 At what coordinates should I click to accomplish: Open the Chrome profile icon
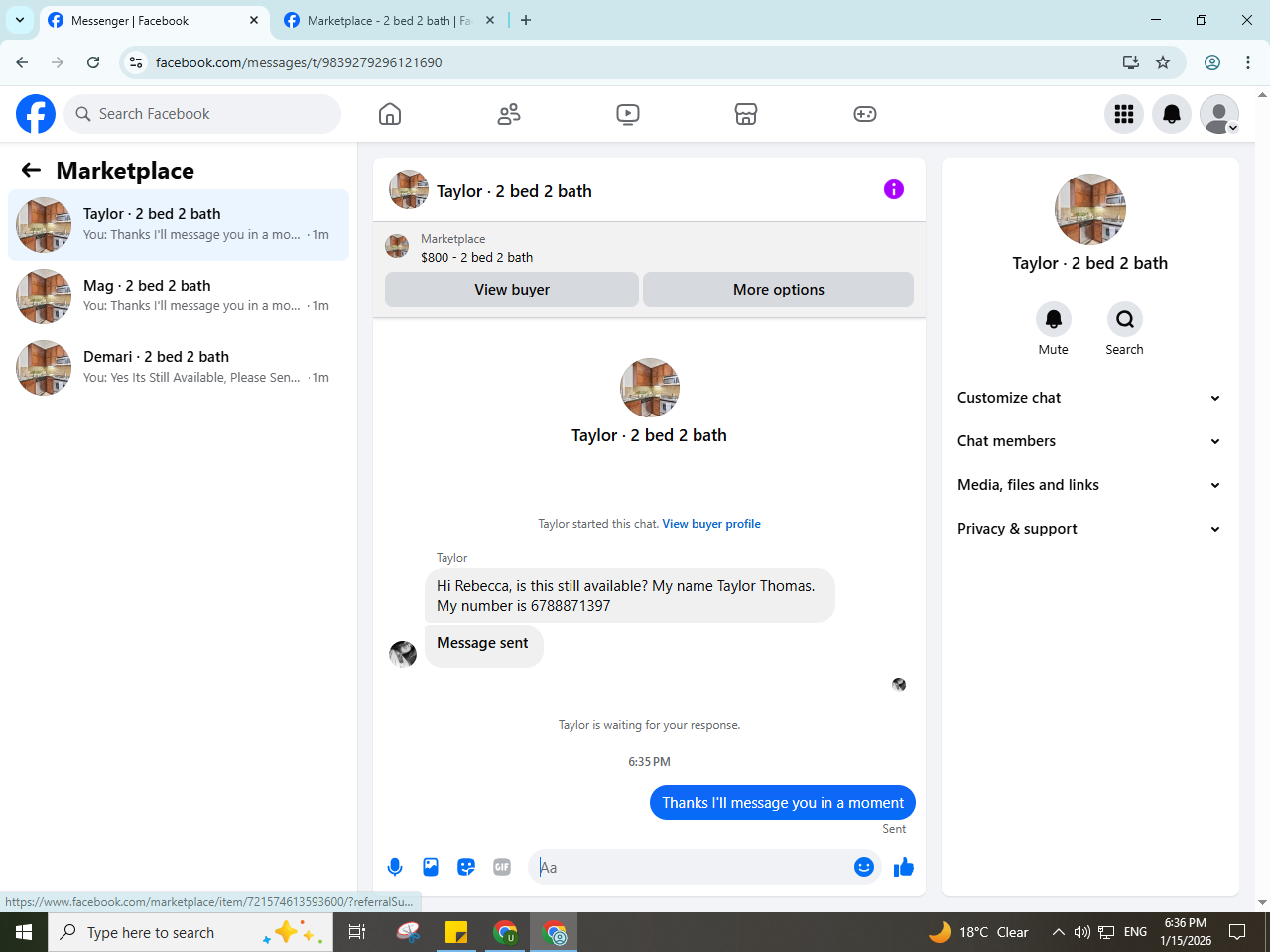[x=1212, y=62]
